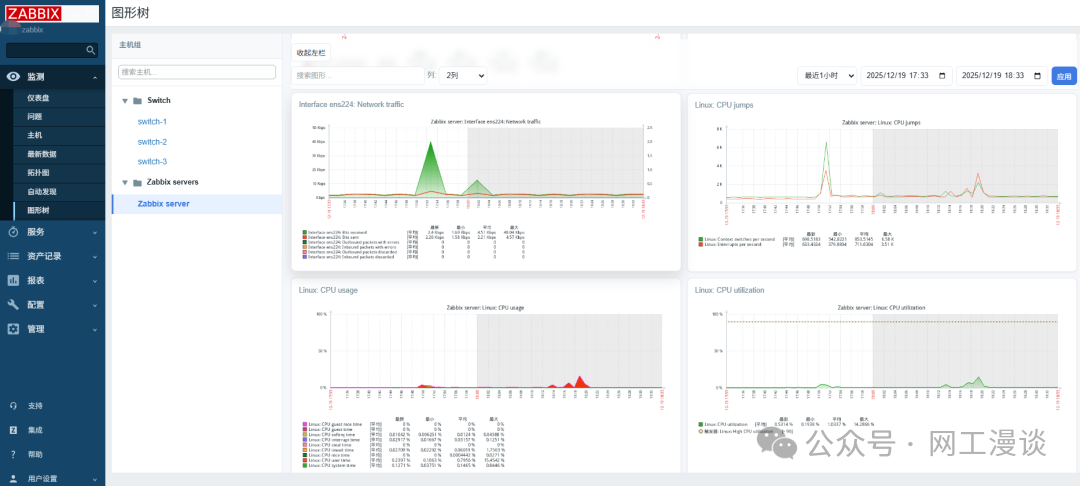1080x486 pixels.
Task: Click the question mark icon beside 帮助
Action: [x=13, y=454]
